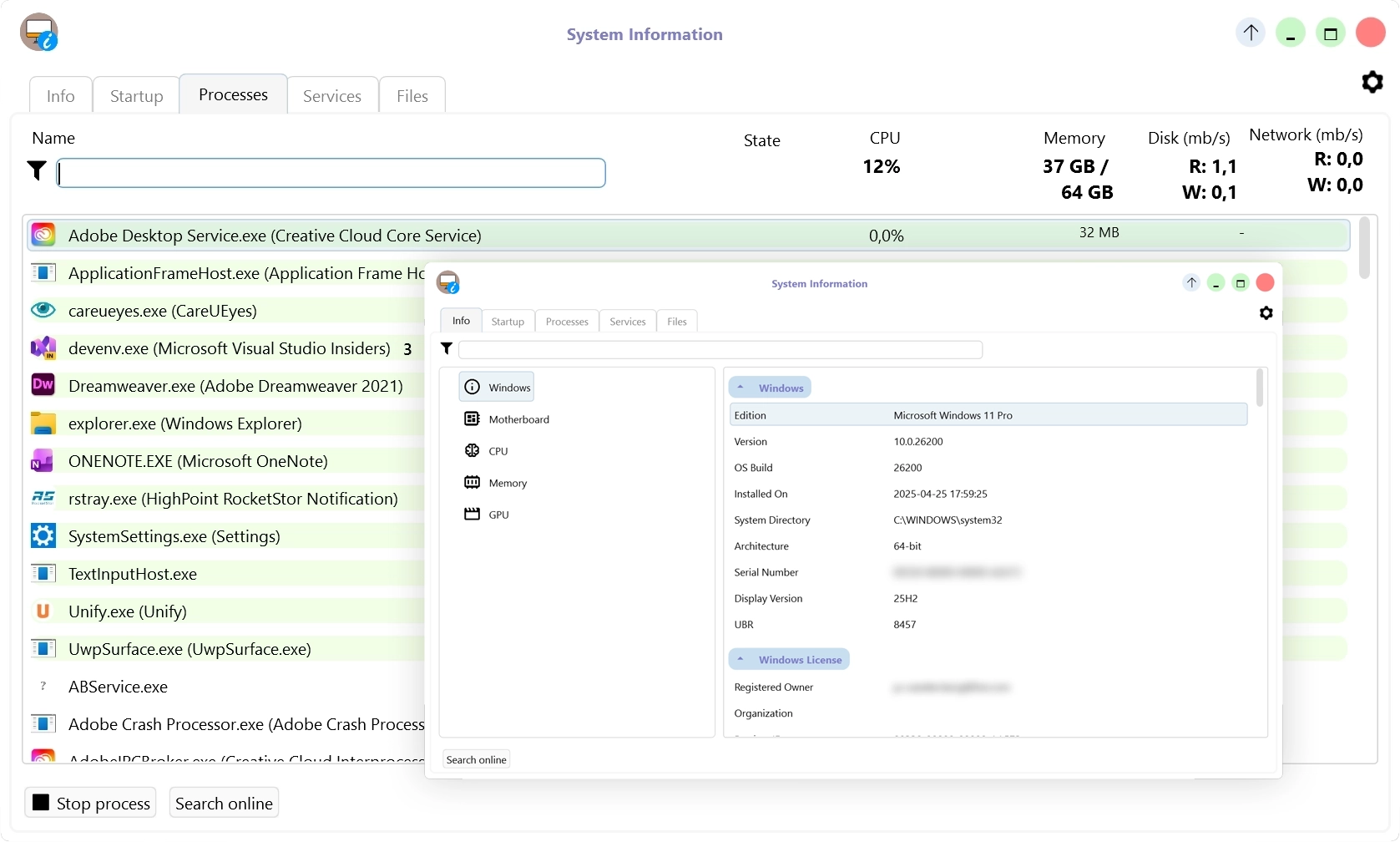The image size is (1400, 842).
Task: Select the rstray.exe RocketStor Notification row
Action: coord(225,498)
